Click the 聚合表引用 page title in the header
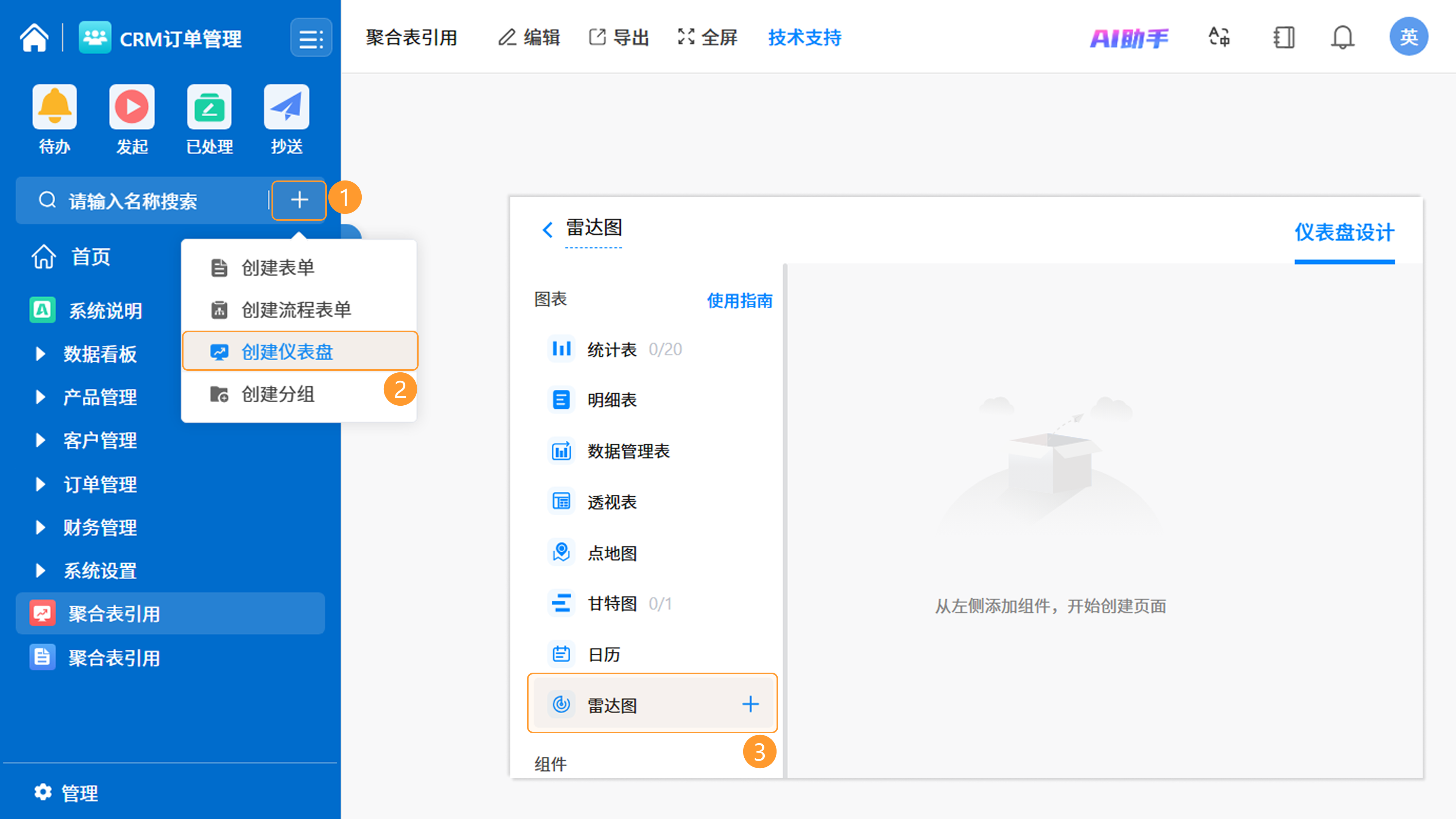Image resolution: width=1456 pixels, height=819 pixels. coord(411,38)
